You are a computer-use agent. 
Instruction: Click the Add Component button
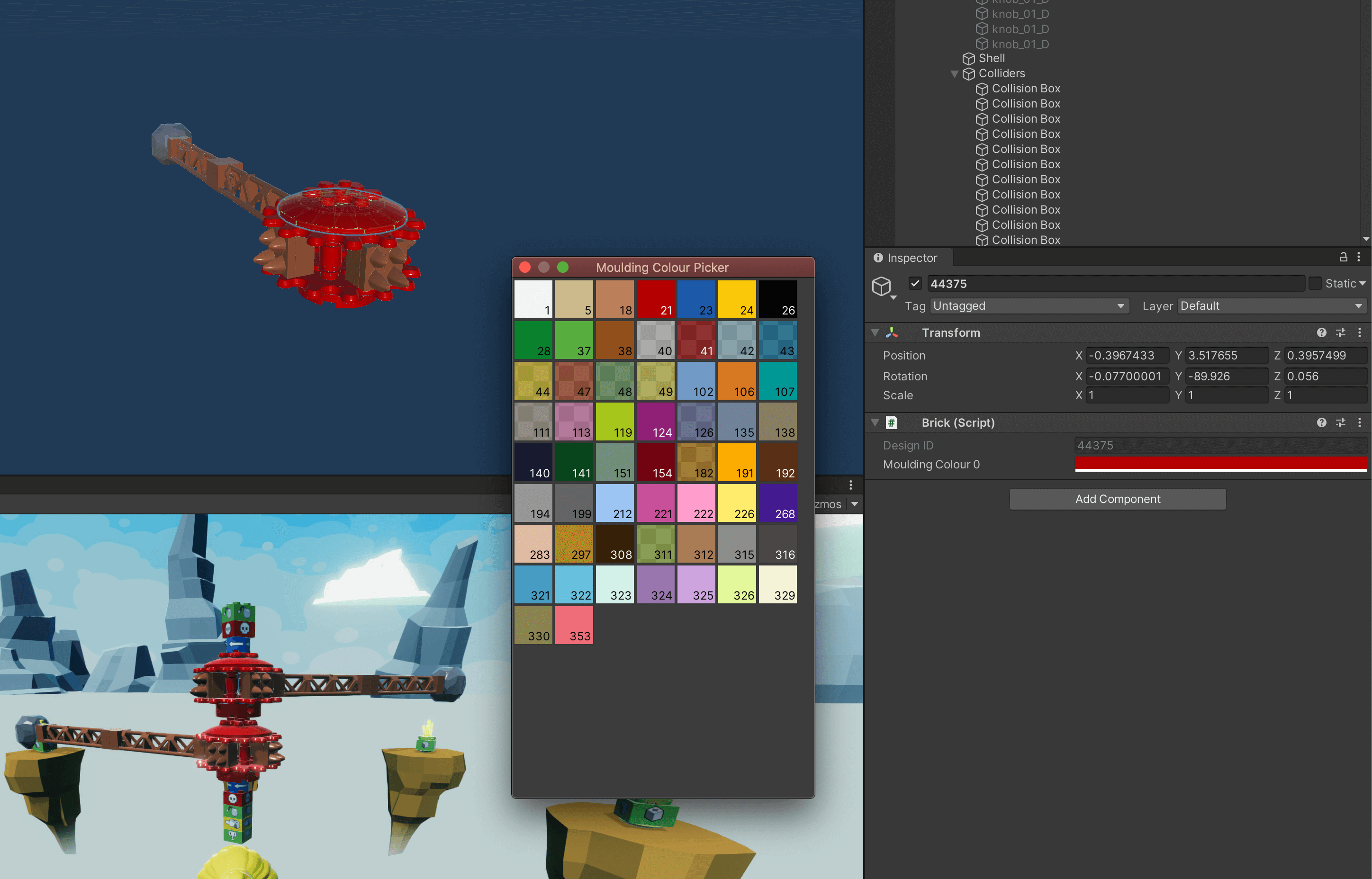1117,498
